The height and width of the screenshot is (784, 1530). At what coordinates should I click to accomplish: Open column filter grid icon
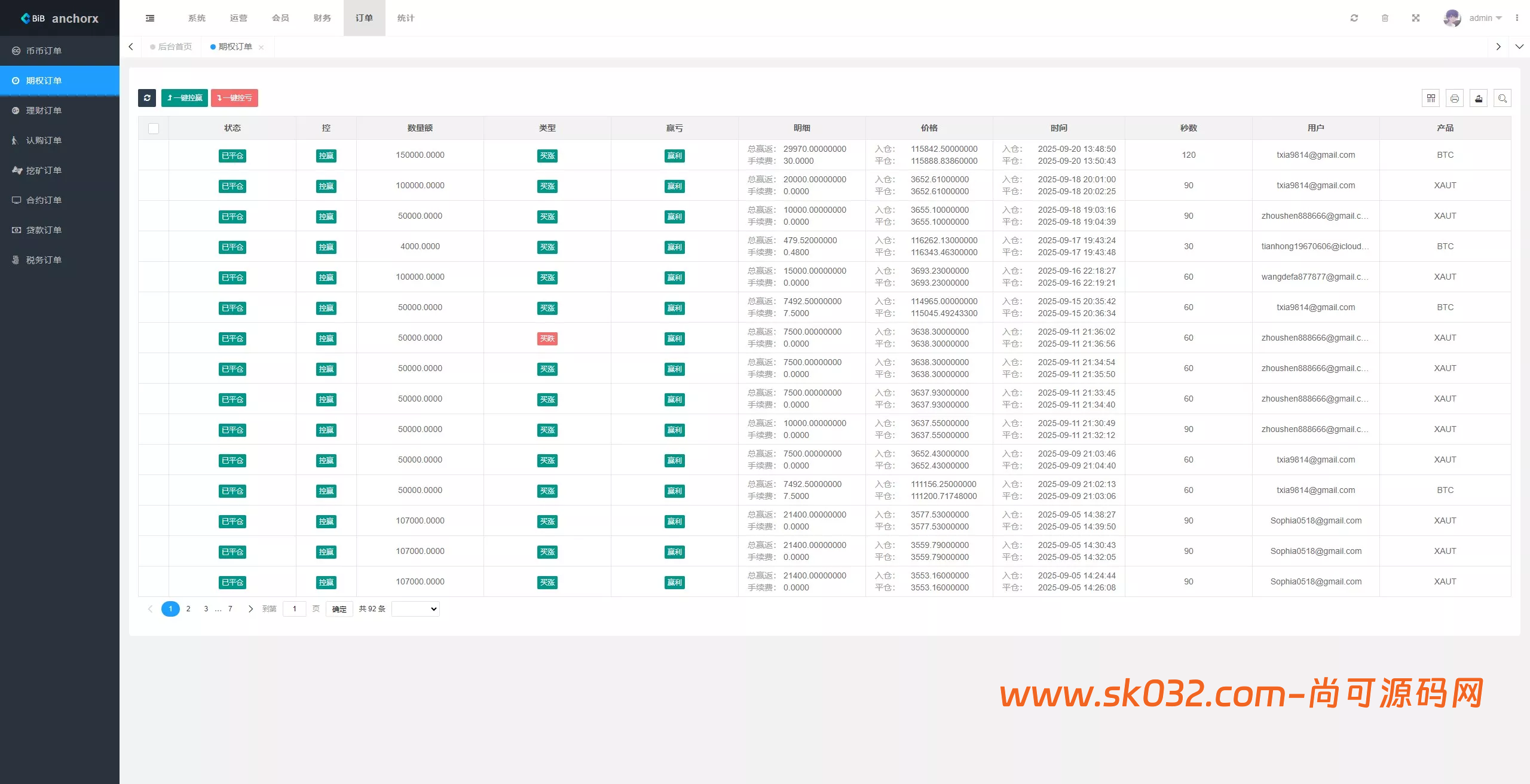[x=1431, y=98]
